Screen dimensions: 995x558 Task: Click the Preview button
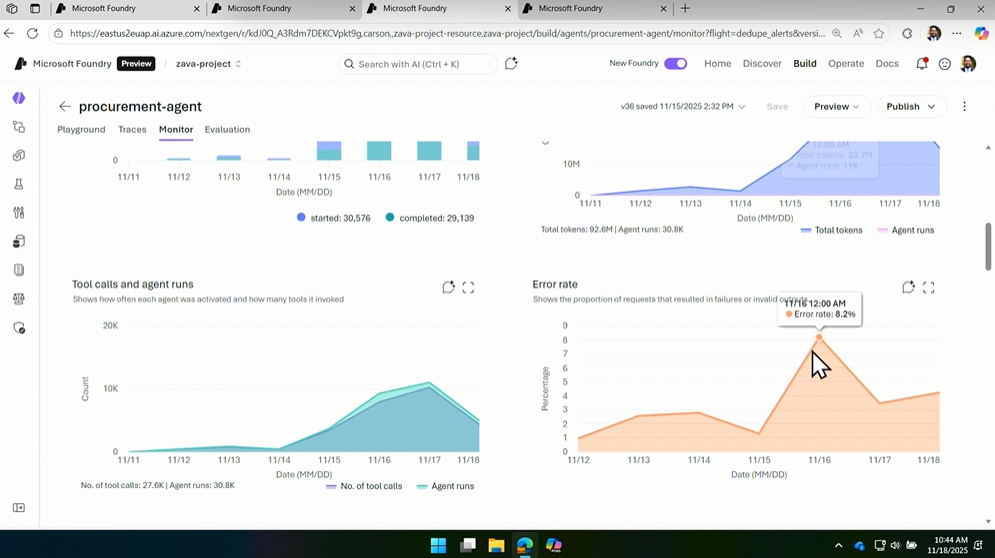click(x=837, y=107)
